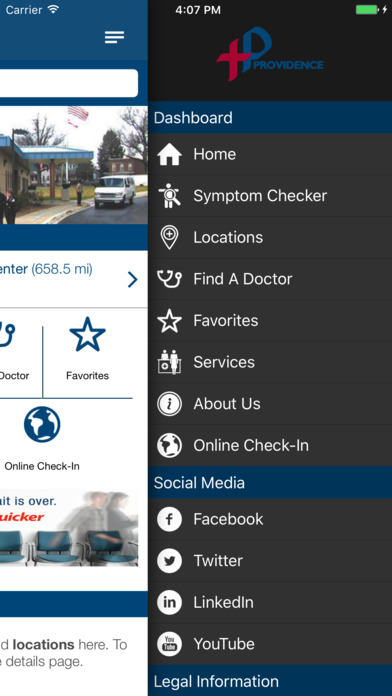
Task: Click the Find A Doctor stethoscope icon
Action: click(x=169, y=279)
